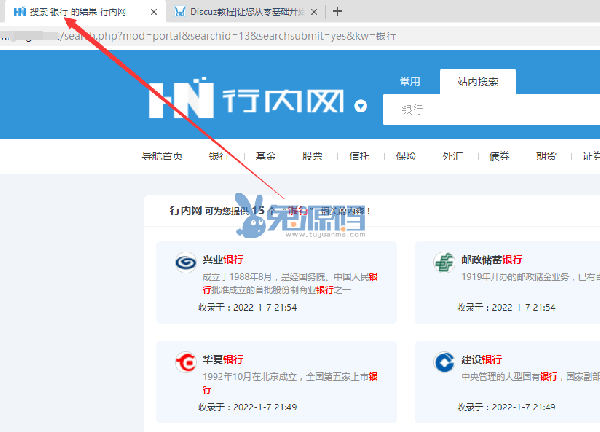600x432 pixels.
Task: Click 收录于 date under 华夏银行
Action: [248, 407]
